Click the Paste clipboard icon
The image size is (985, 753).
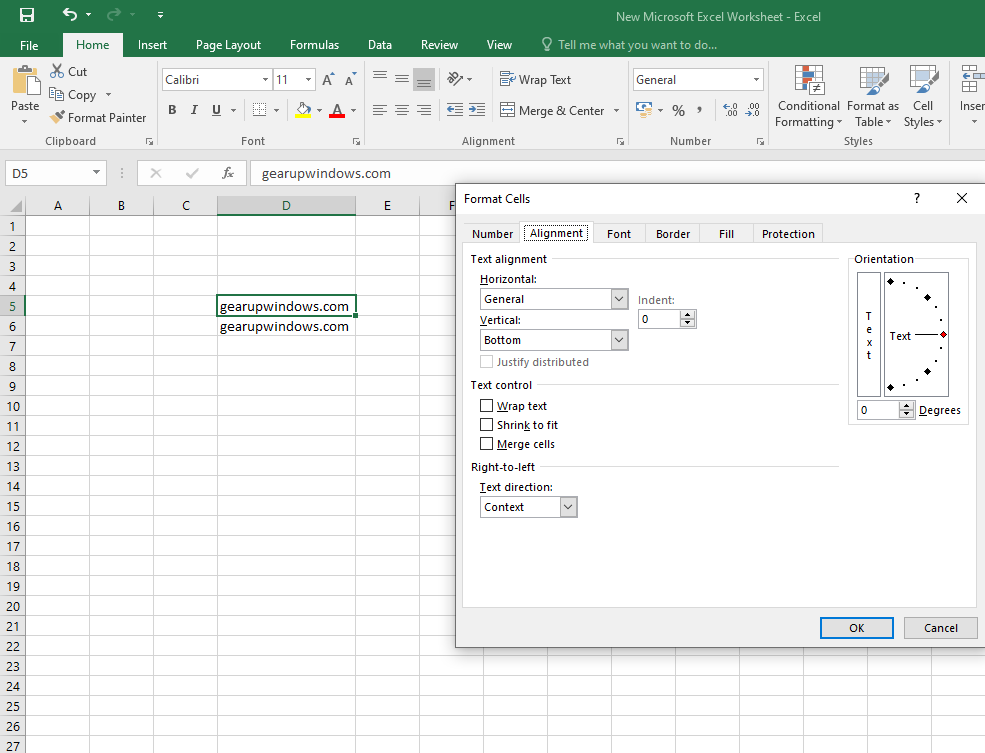tap(26, 81)
